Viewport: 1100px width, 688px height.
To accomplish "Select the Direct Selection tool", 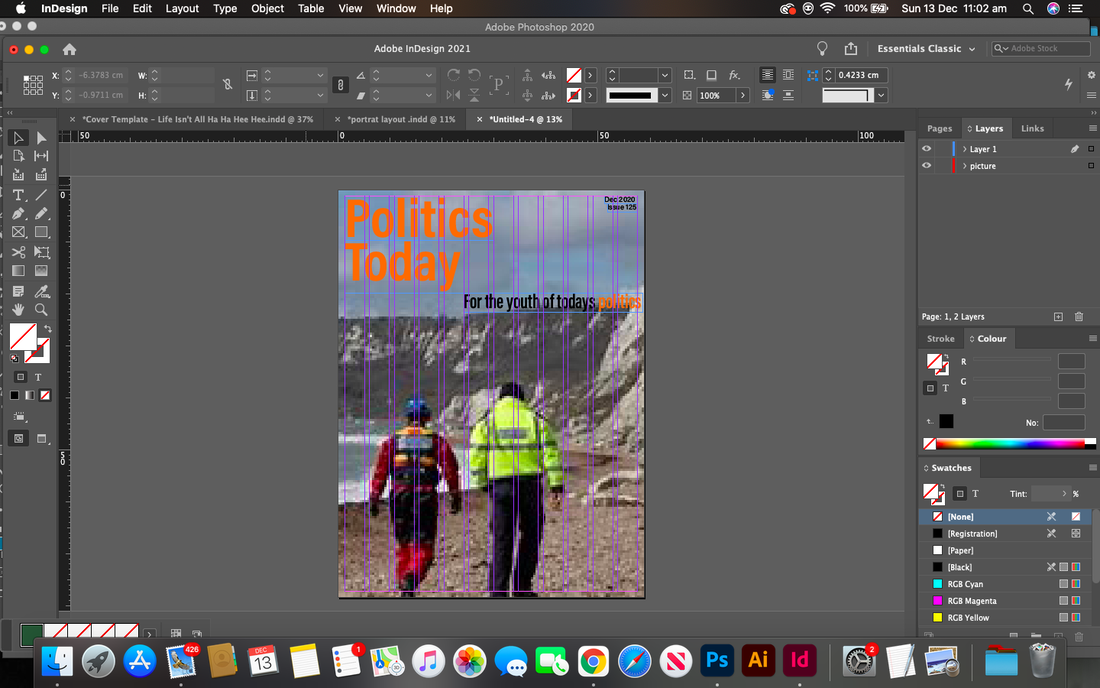I will point(41,137).
